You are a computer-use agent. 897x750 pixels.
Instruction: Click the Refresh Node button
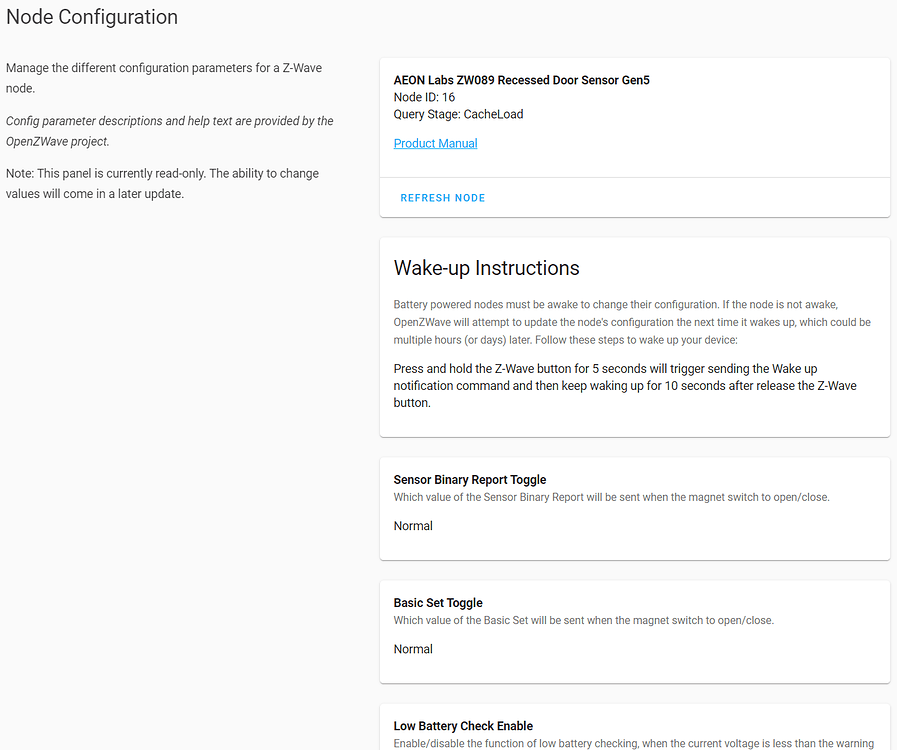click(x=442, y=198)
